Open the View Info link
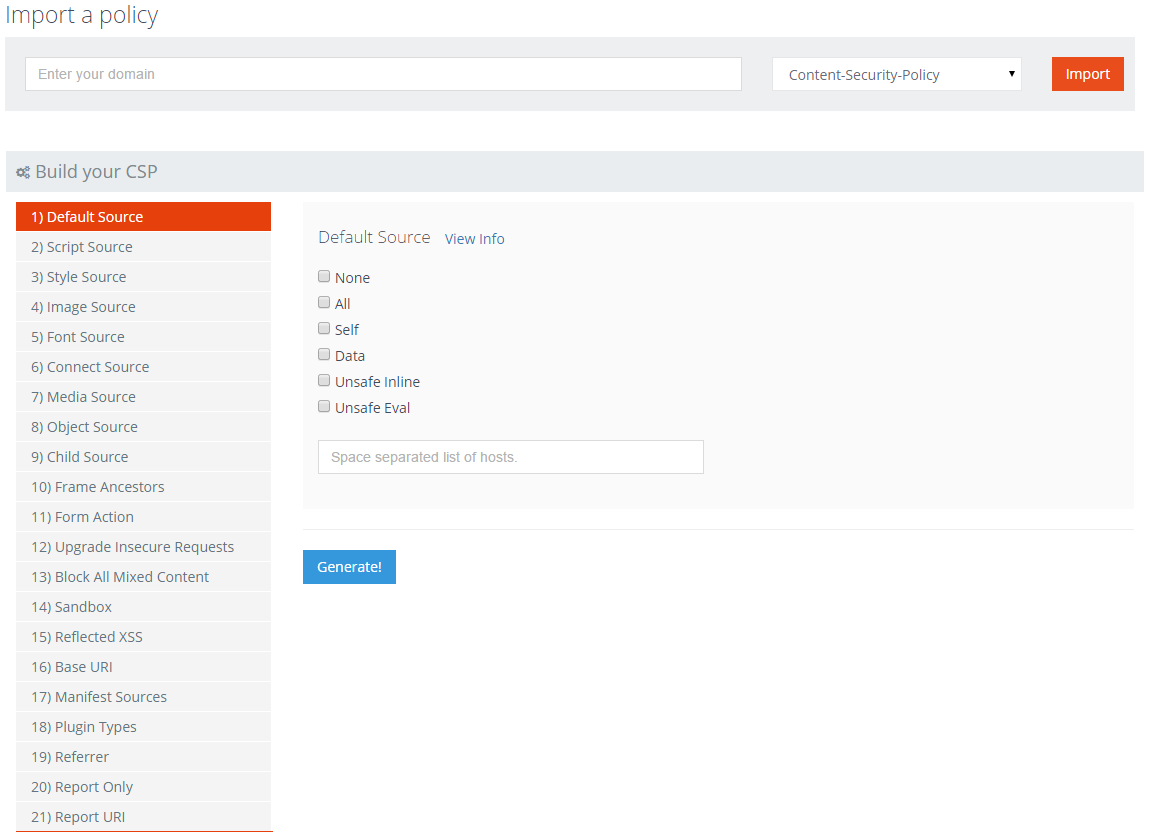 click(474, 239)
